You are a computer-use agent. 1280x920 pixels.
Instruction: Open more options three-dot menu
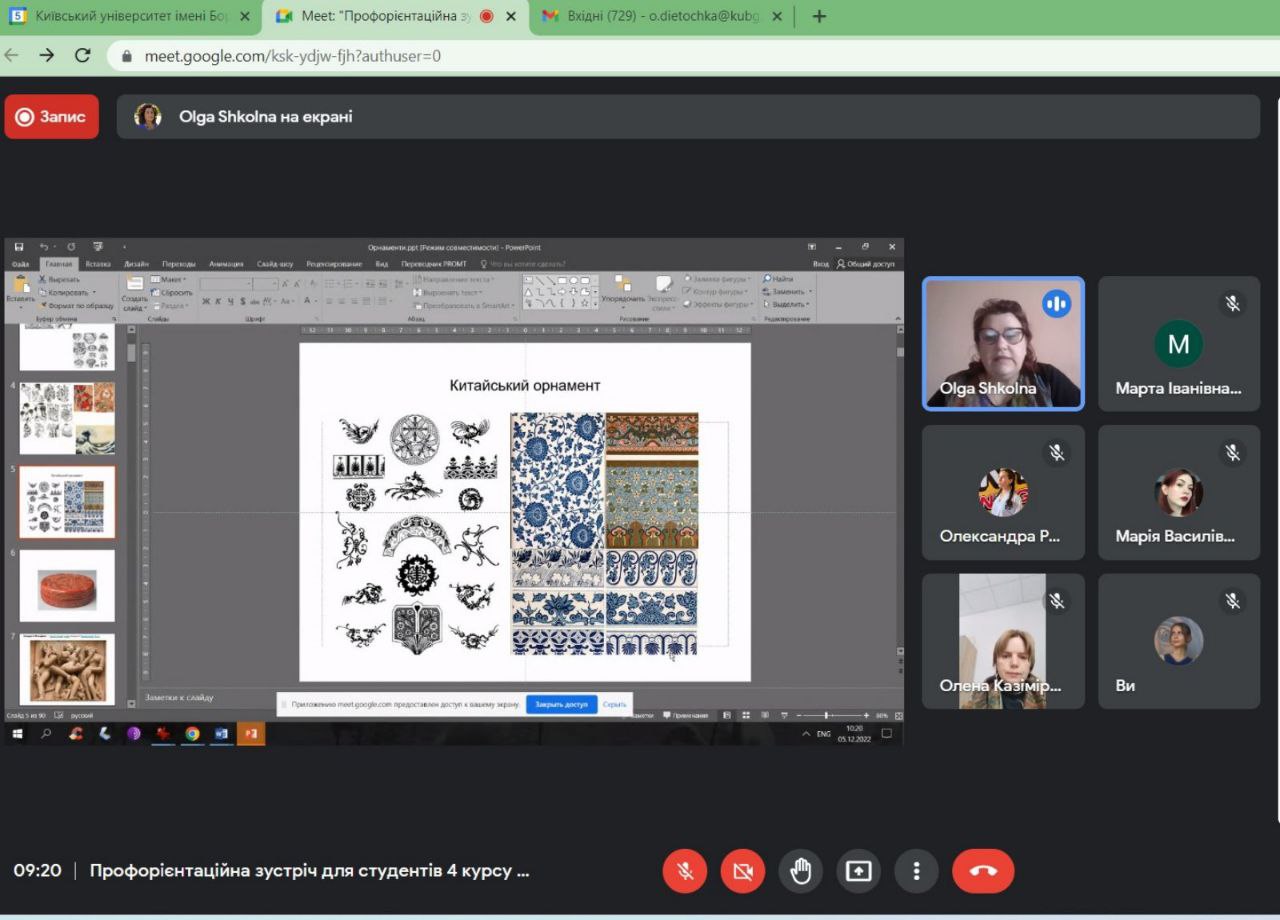(x=916, y=871)
